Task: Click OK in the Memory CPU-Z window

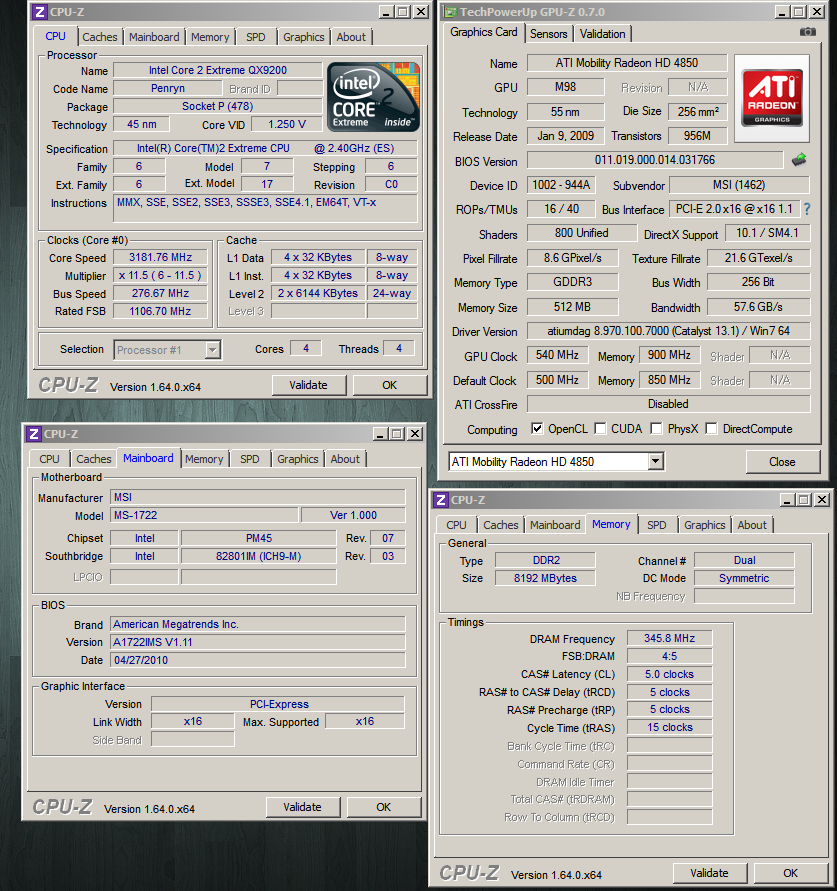Action: [790, 873]
